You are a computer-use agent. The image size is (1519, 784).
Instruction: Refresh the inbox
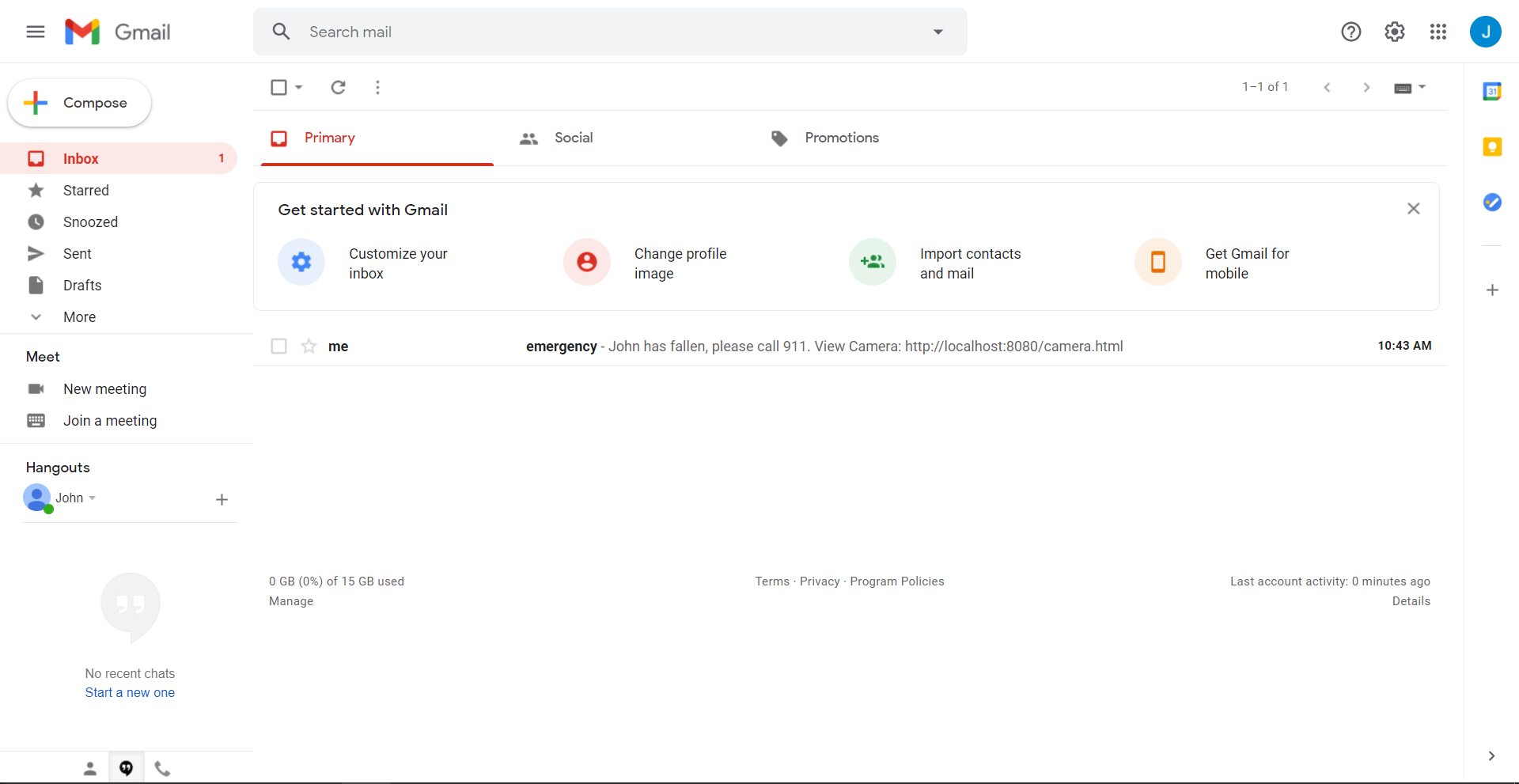338,87
